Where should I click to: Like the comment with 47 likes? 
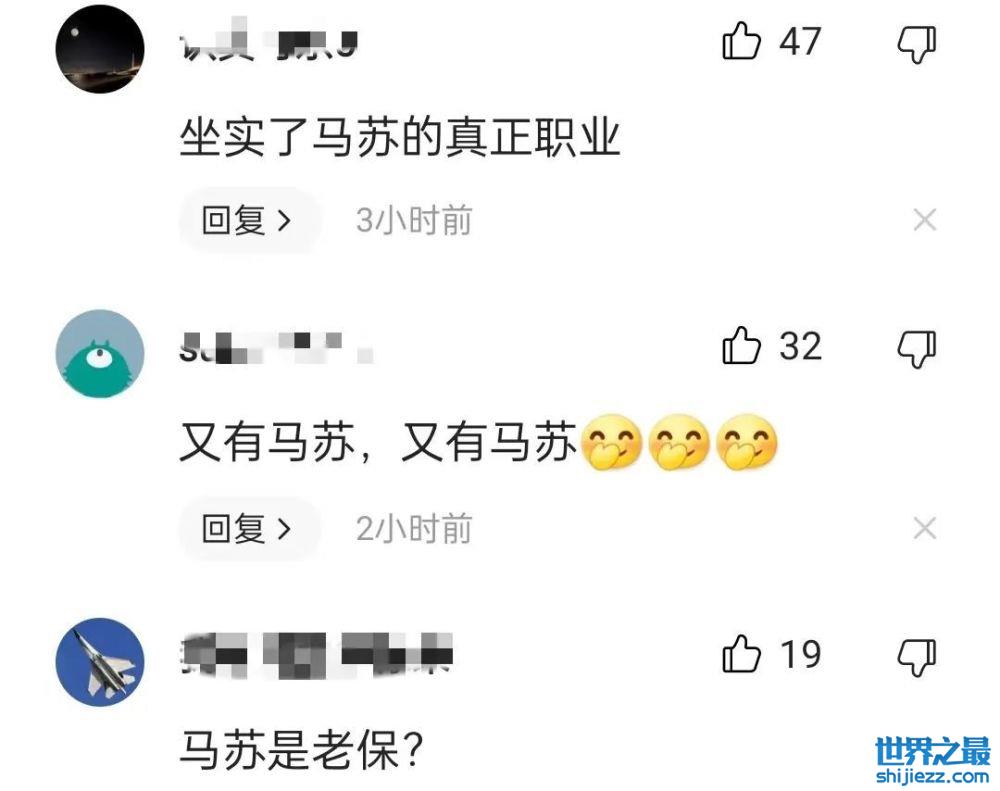tap(742, 41)
